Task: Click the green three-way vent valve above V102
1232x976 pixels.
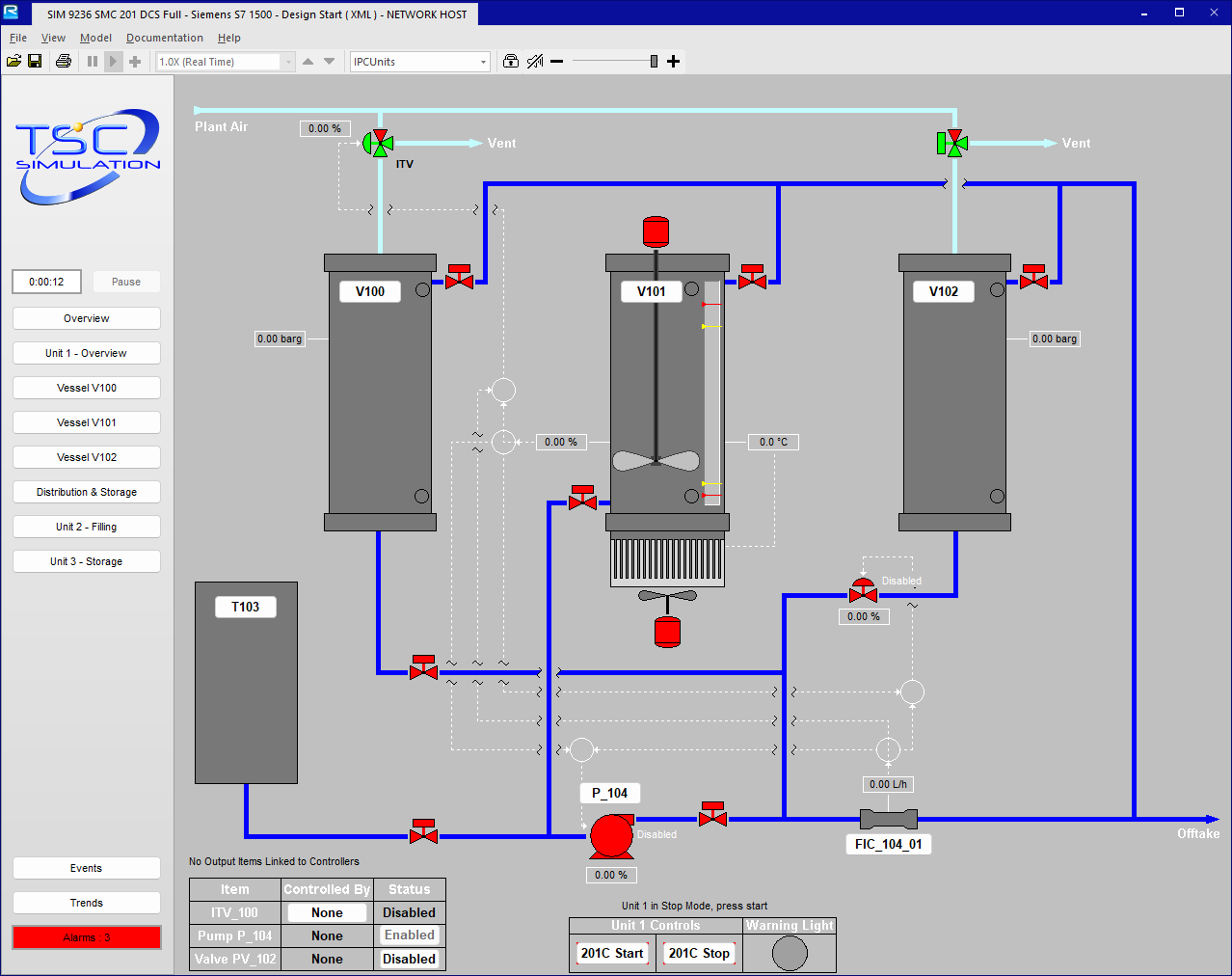Action: [952, 143]
